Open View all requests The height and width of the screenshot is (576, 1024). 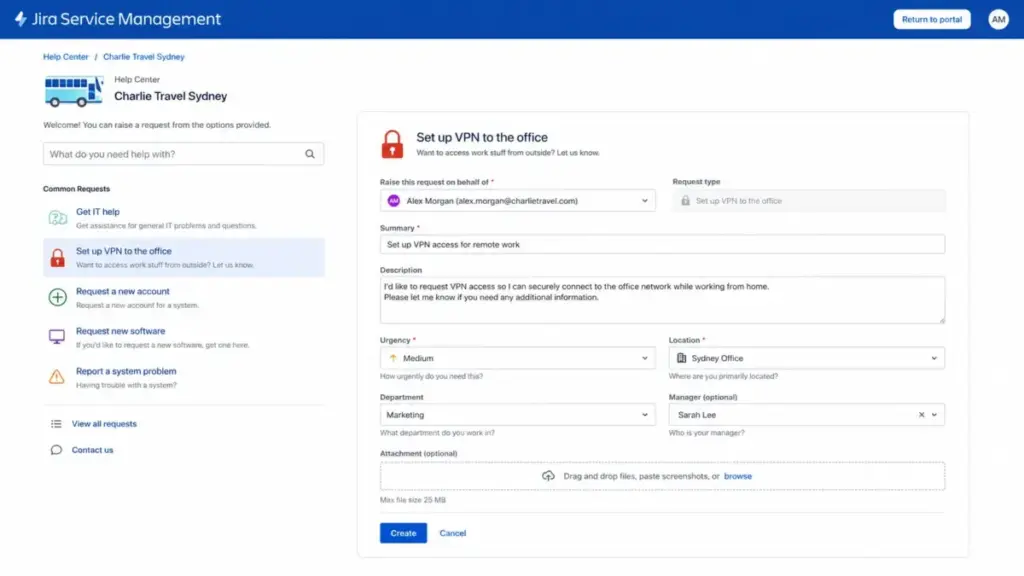point(104,424)
